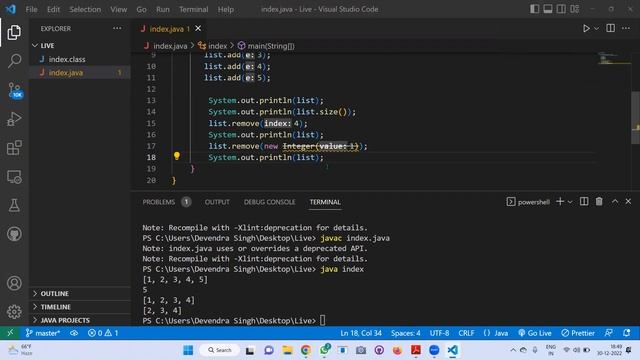Screen dimensions: 640x360
Task: Open index.class file in explorer
Action: coord(80,59)
